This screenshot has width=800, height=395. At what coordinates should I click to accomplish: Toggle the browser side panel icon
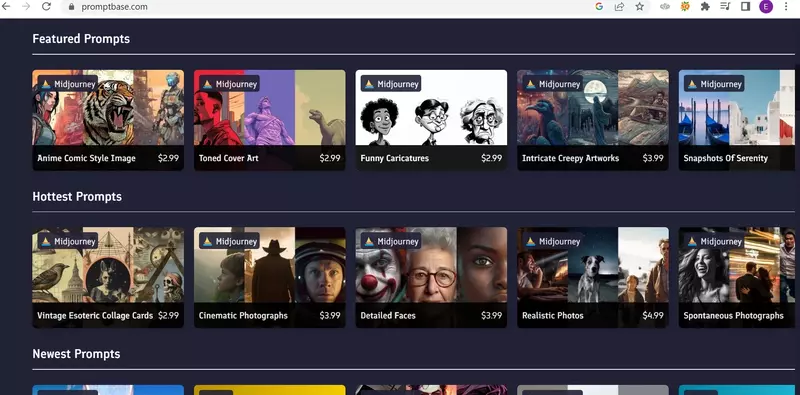[745, 7]
